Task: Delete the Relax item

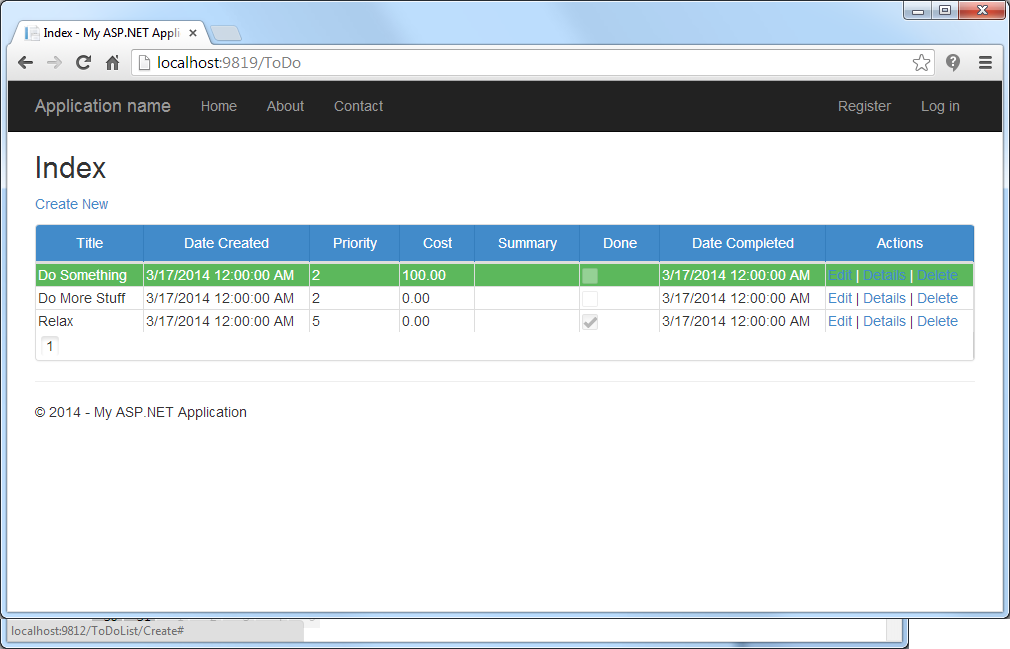Action: tap(937, 321)
